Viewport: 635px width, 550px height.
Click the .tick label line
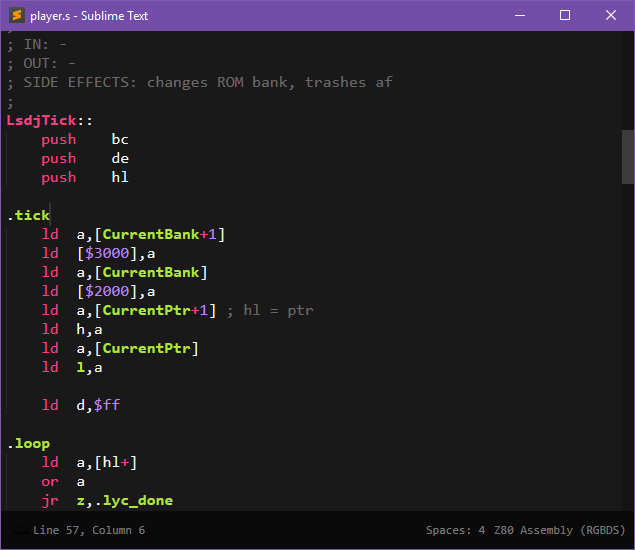29,215
